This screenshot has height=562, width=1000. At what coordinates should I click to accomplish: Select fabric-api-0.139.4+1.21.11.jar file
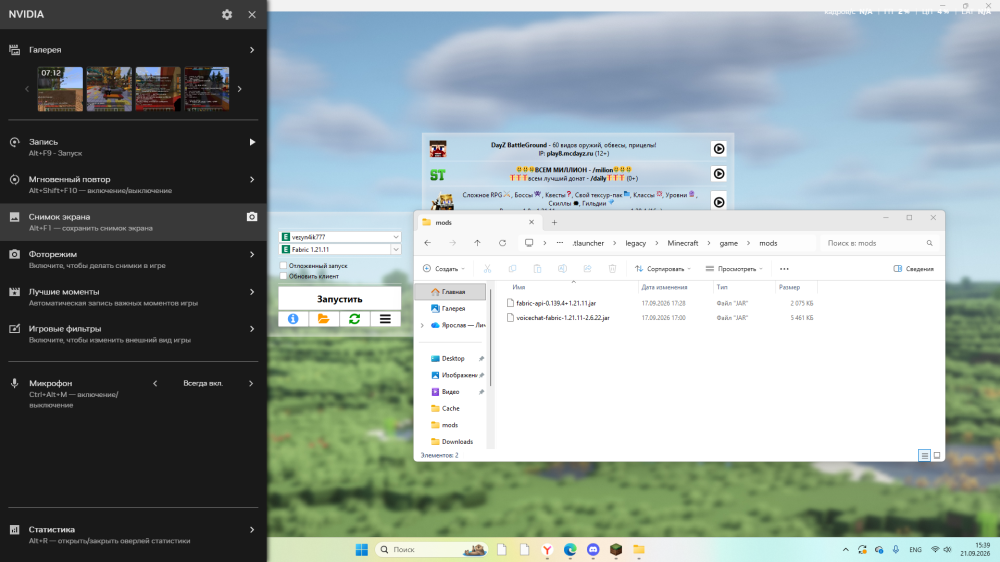pyautogui.click(x=556, y=303)
